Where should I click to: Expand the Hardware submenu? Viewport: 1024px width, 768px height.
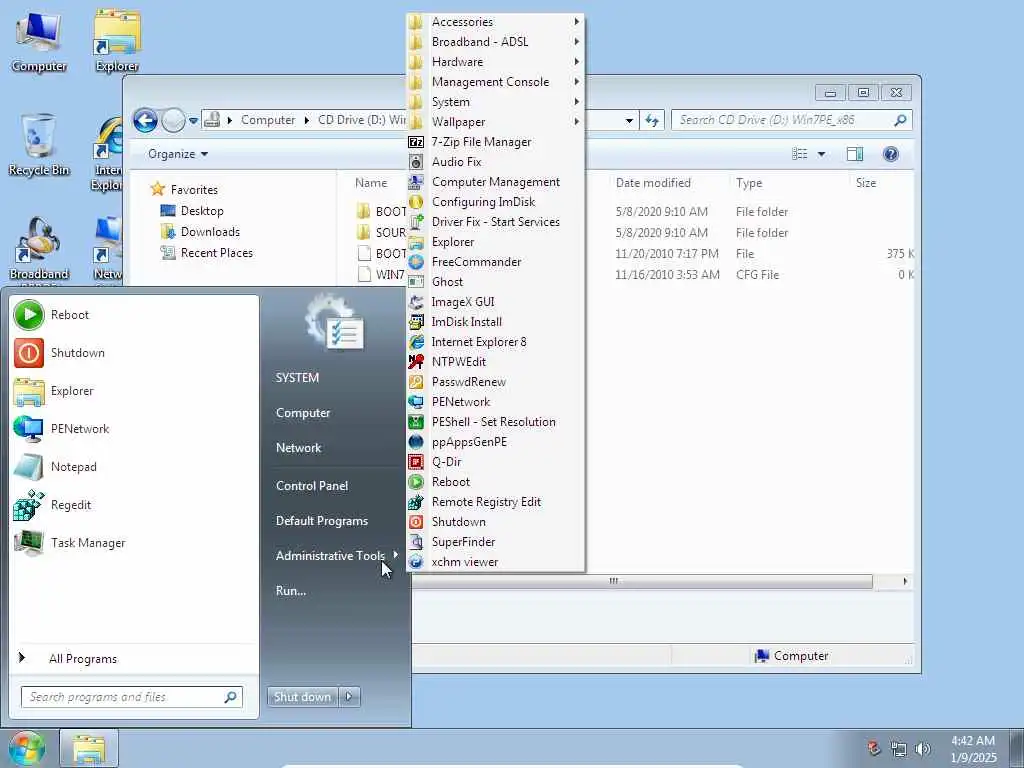coord(495,62)
